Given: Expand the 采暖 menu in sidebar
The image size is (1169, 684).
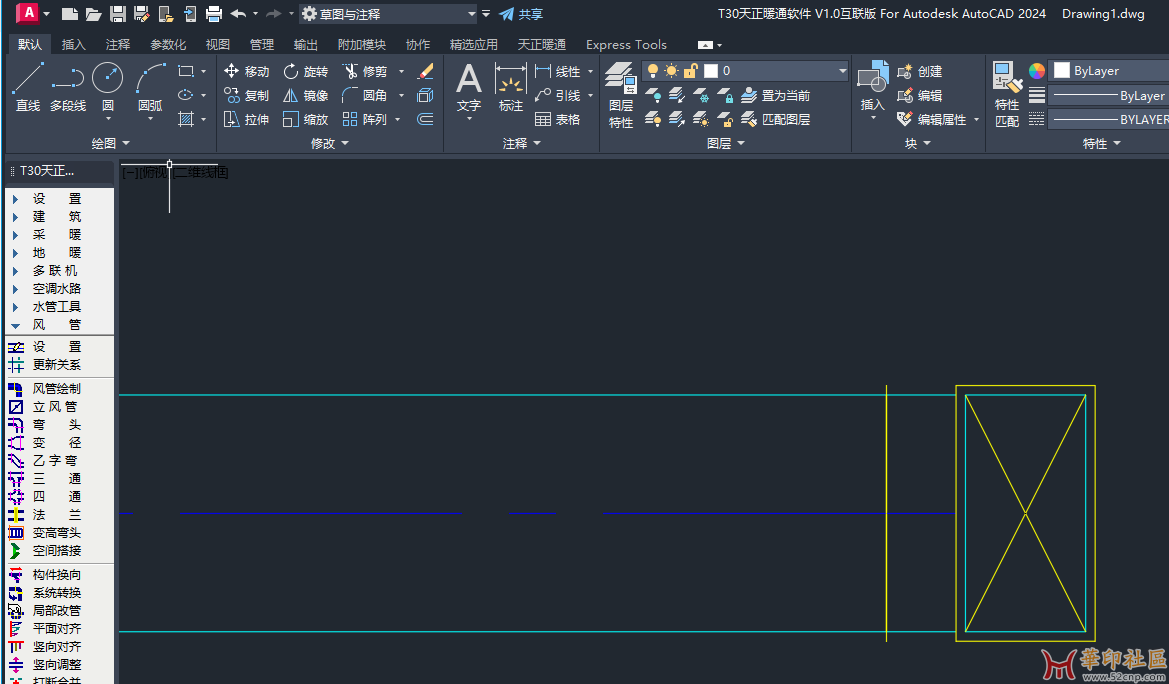Looking at the screenshot, I should [x=56, y=235].
